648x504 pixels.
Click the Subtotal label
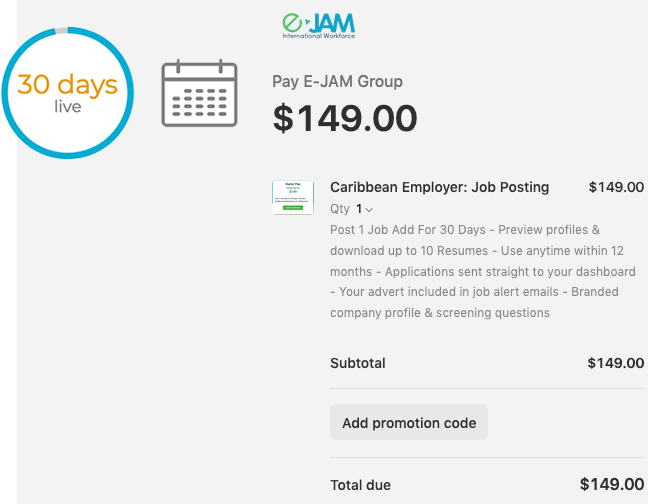pos(358,363)
